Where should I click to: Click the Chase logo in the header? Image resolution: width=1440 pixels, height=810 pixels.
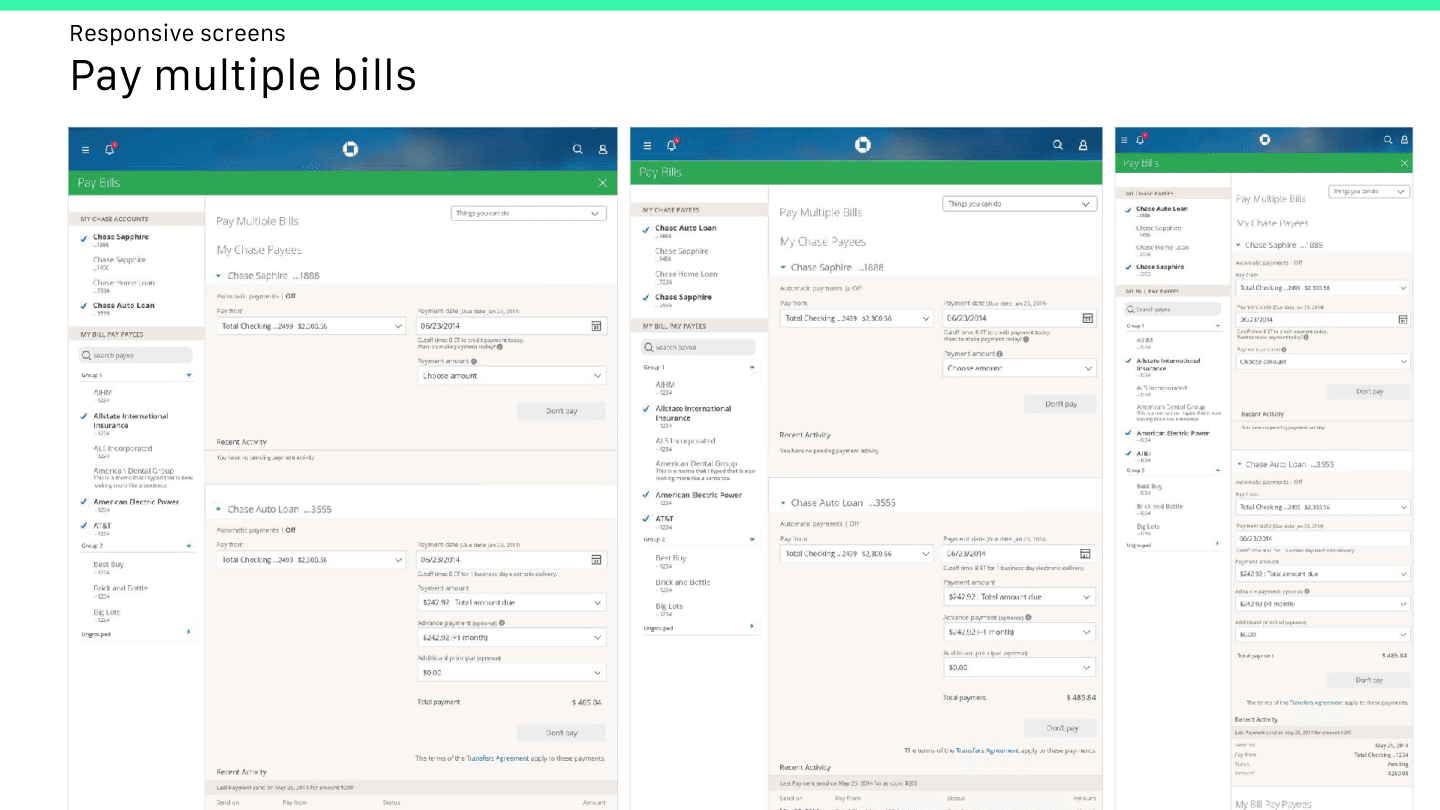pyautogui.click(x=350, y=148)
